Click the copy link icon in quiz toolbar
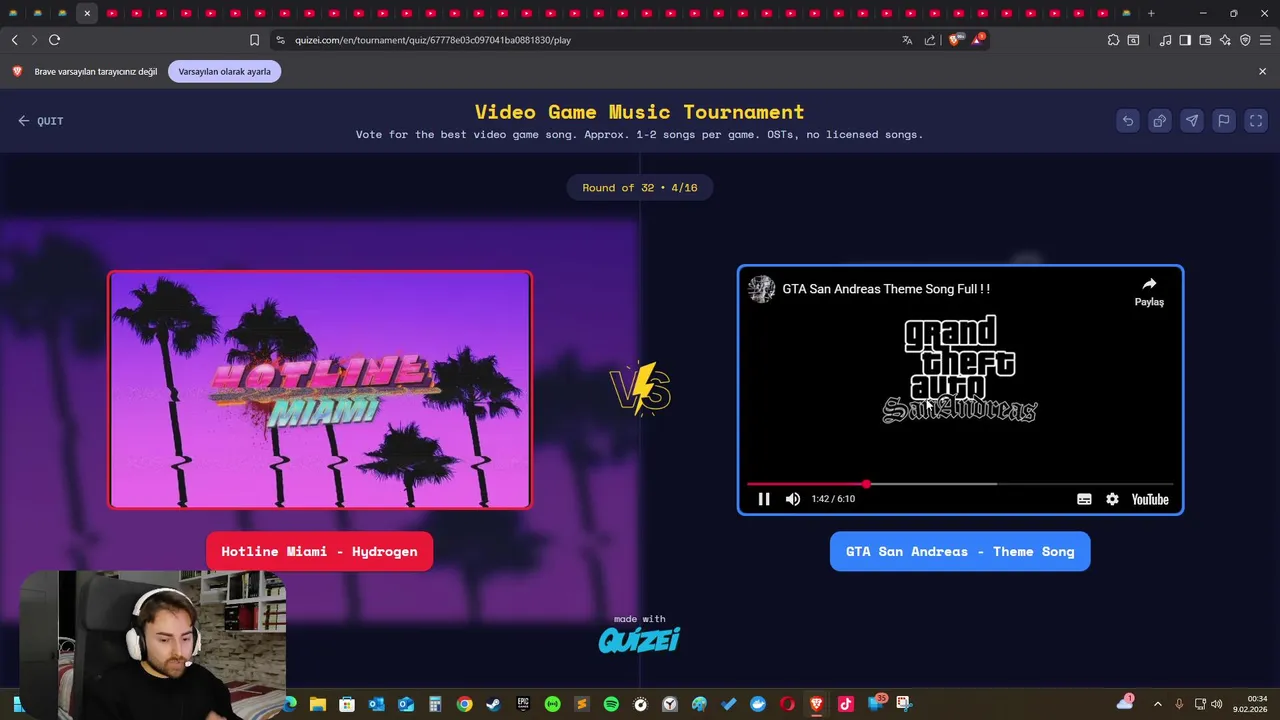The height and width of the screenshot is (720, 1280). [1160, 121]
